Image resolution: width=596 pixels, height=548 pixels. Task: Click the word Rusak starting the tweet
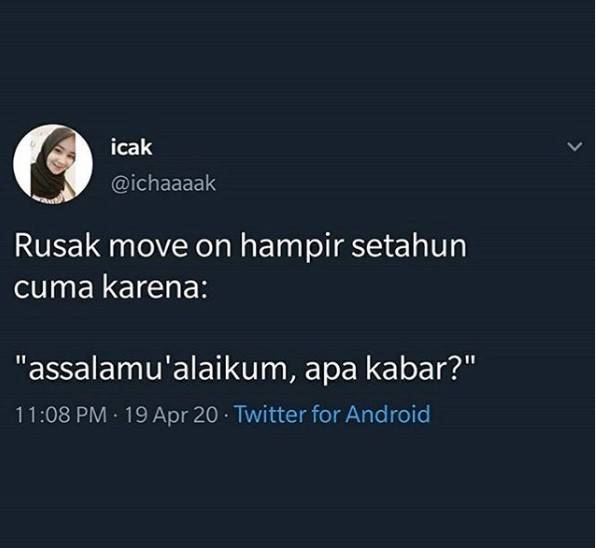pos(57,245)
